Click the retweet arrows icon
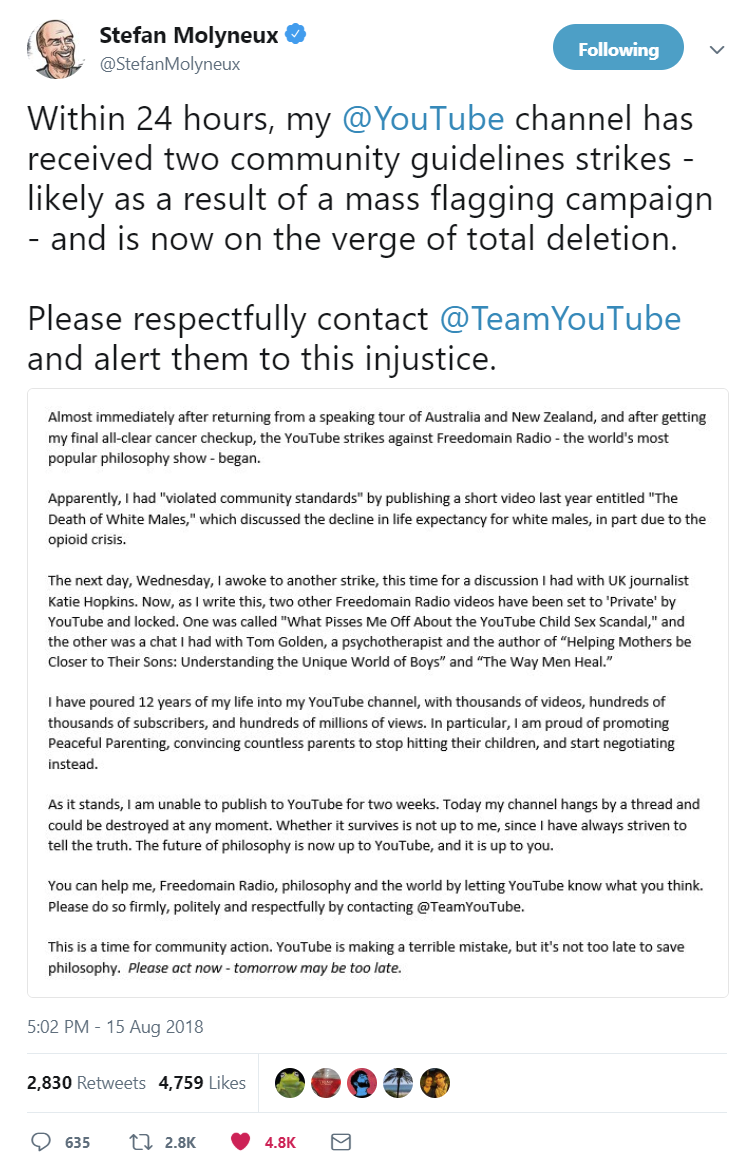The image size is (746, 1163). 139,1141
